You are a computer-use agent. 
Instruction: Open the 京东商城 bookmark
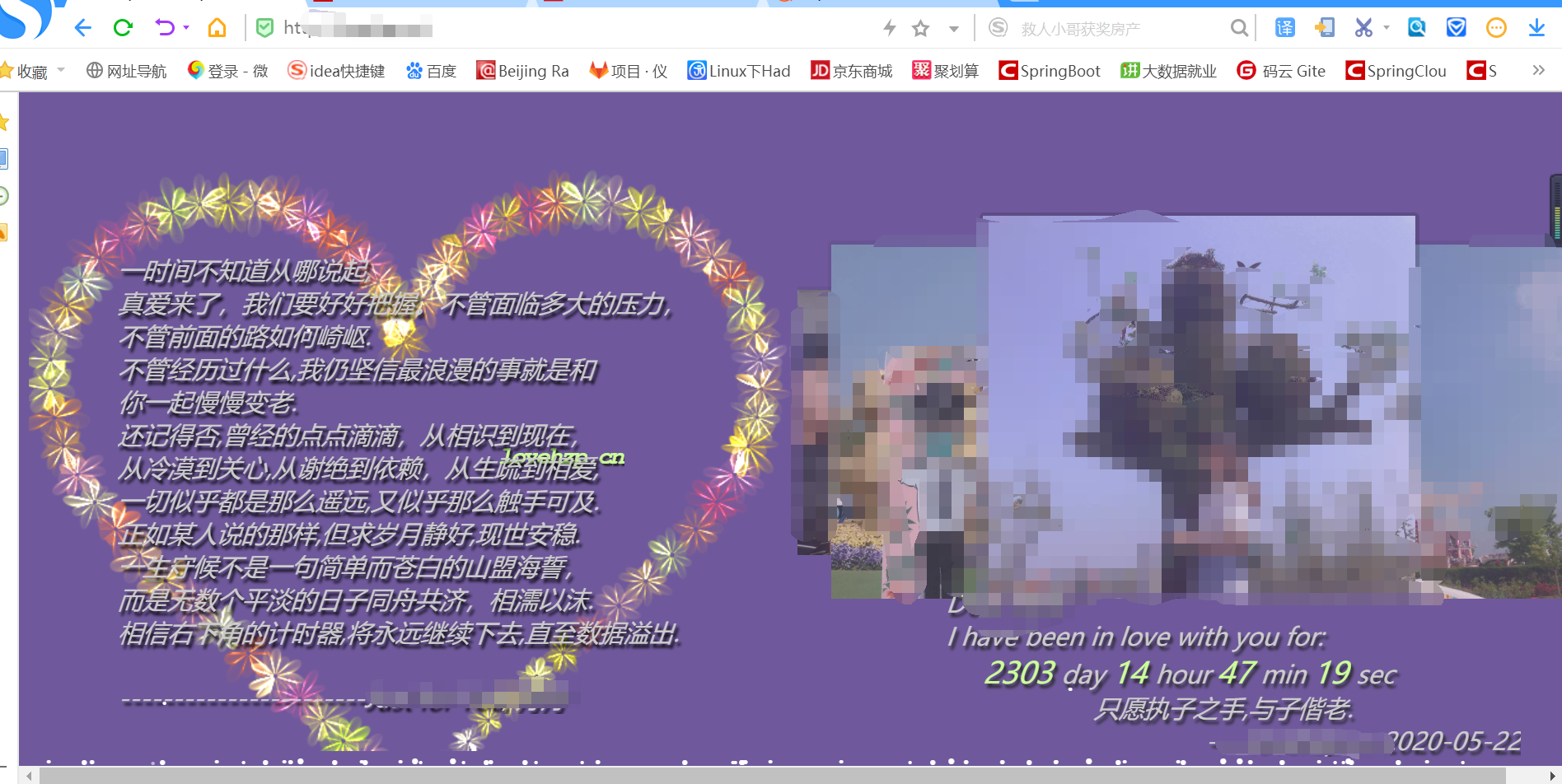point(852,71)
